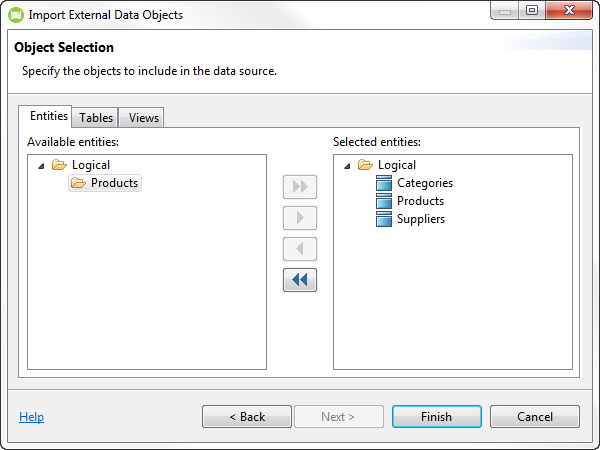Select Logical folder in Selected entities list
Image resolution: width=600 pixels, height=450 pixels.
(x=396, y=165)
